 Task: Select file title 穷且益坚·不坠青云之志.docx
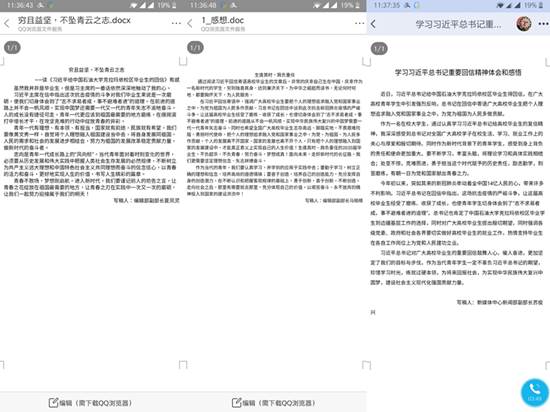(74, 20)
